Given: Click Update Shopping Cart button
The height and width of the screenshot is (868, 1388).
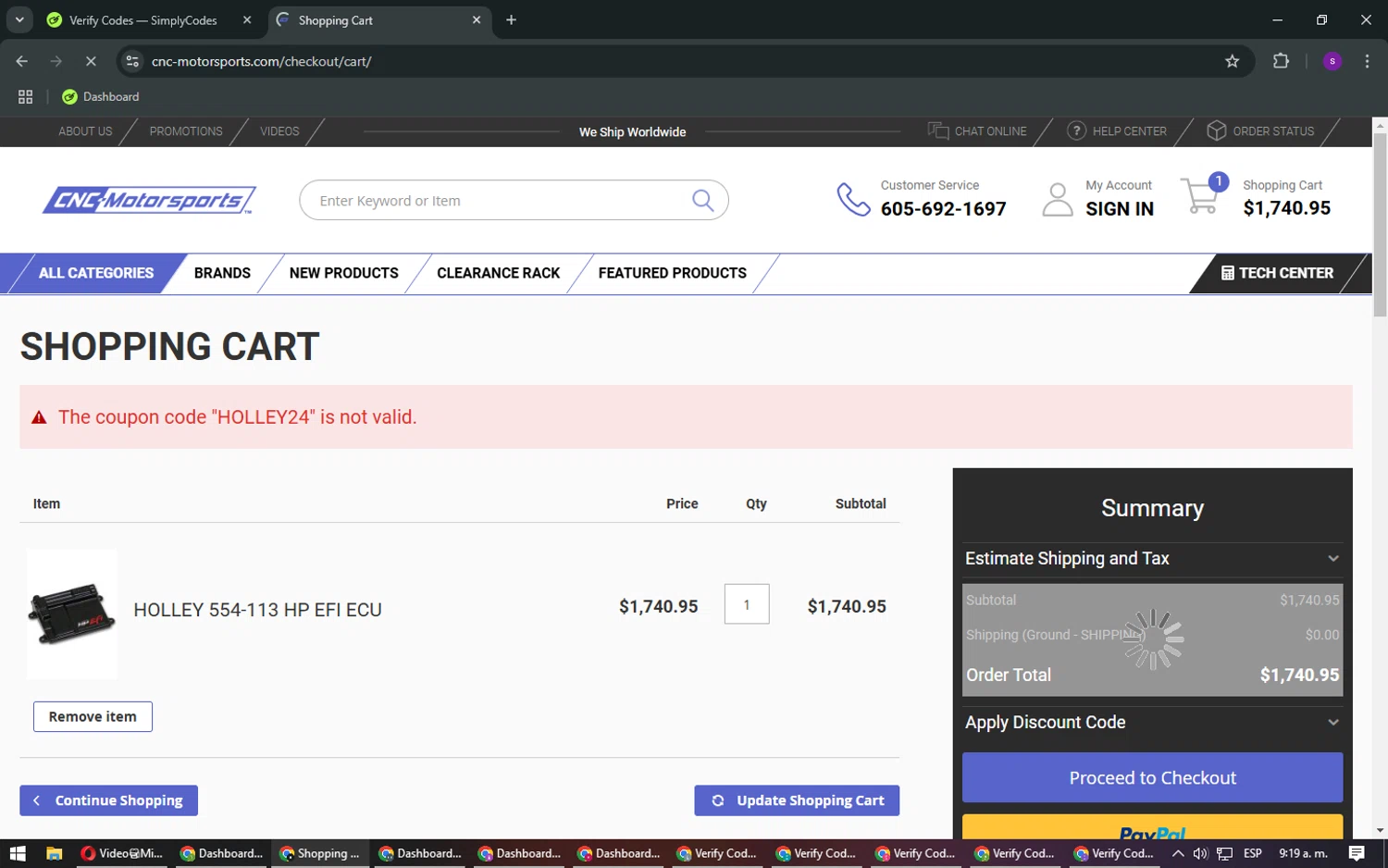Looking at the screenshot, I should 797,800.
